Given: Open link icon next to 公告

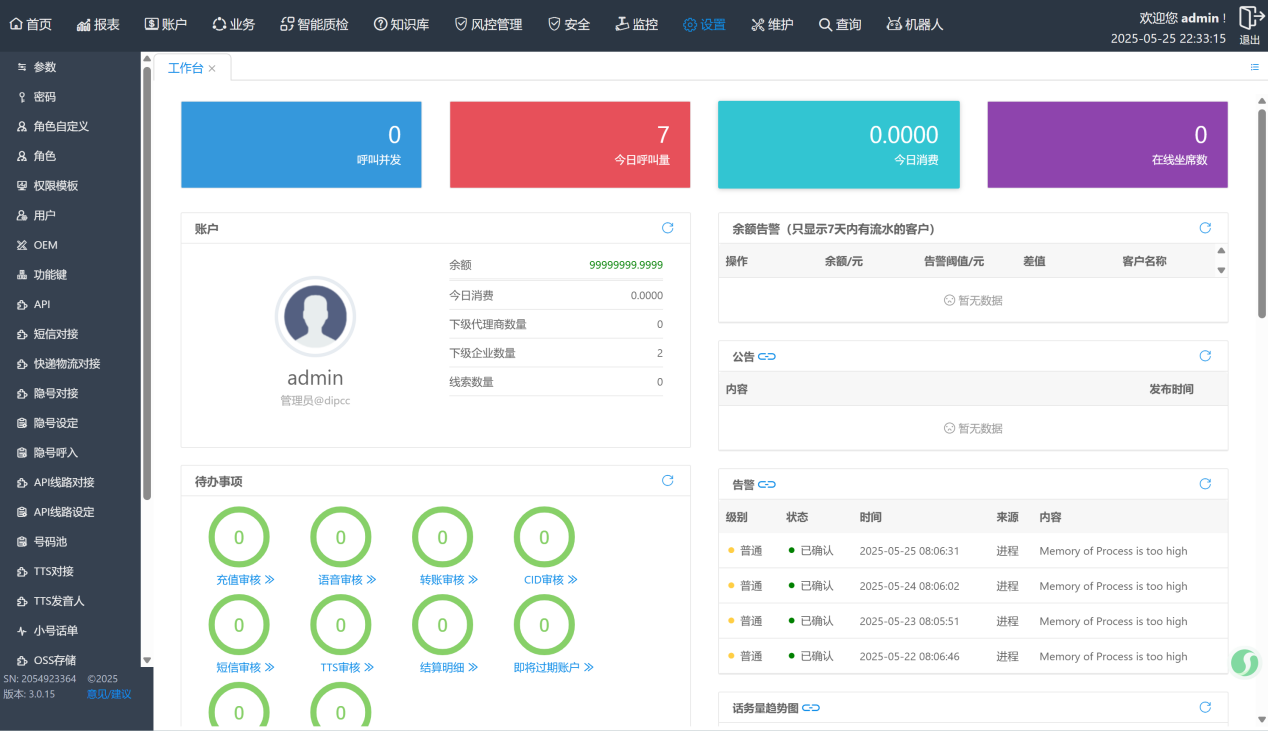Looking at the screenshot, I should [767, 356].
